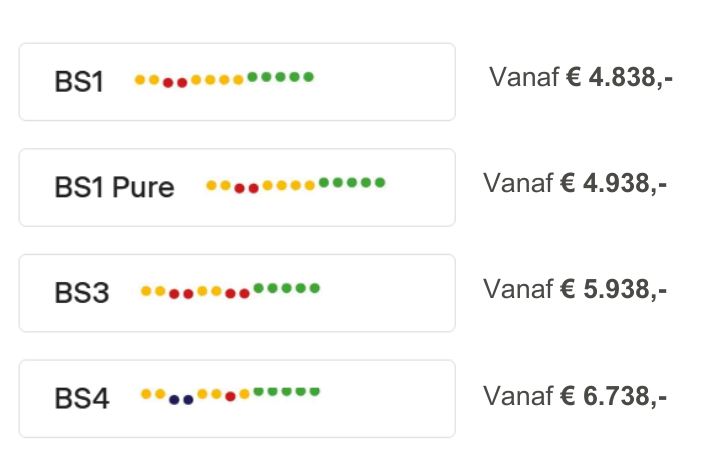This screenshot has width=709, height=472.
Task: Click the red dots beside BS1 Pure
Action: [x=247, y=188]
